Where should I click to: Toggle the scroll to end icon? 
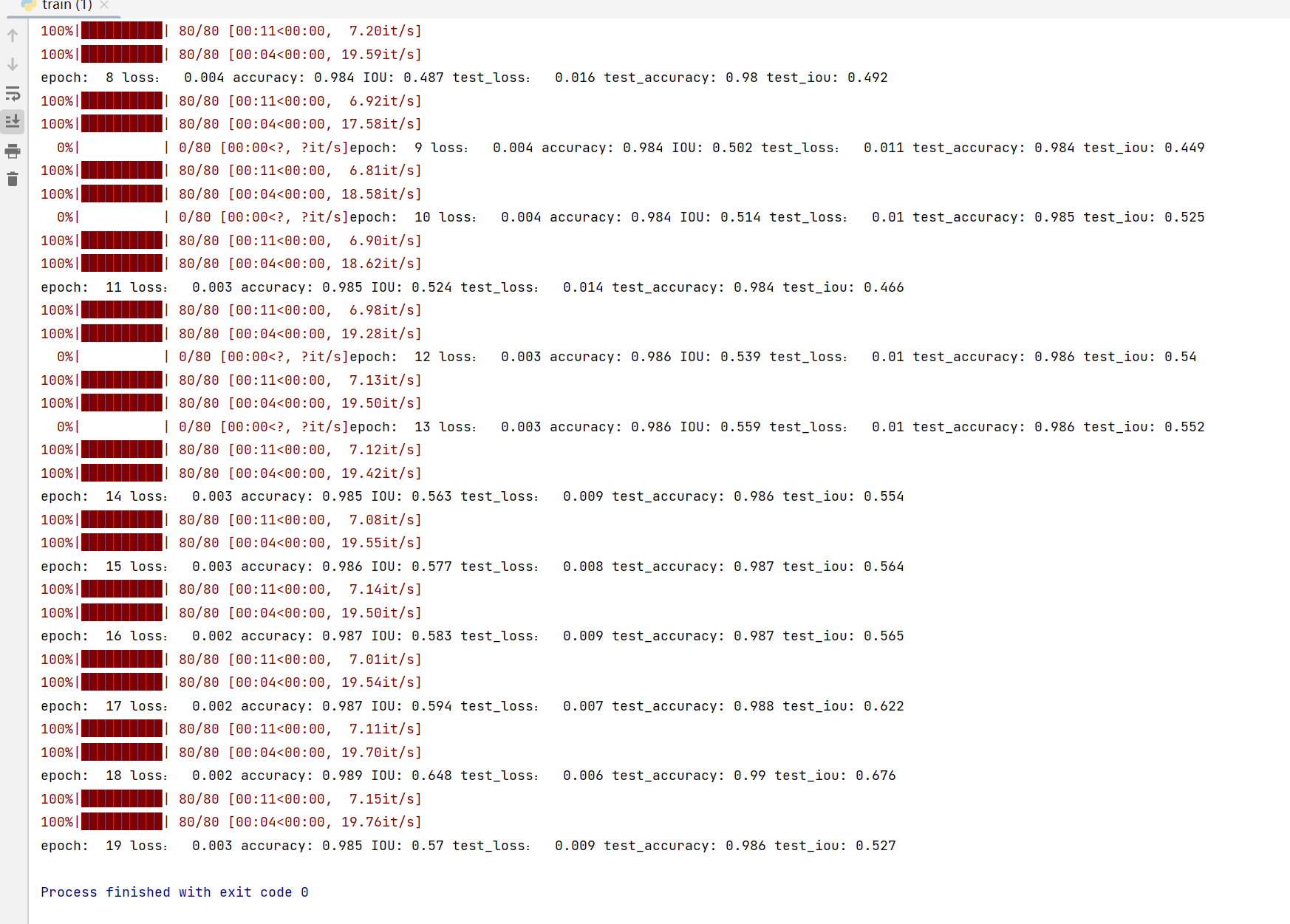click(13, 122)
